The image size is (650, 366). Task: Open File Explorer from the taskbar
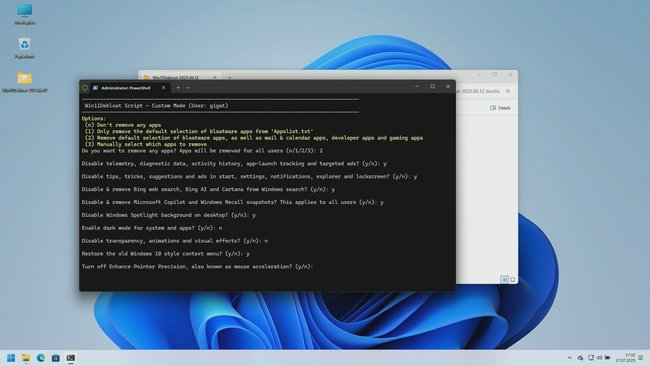26,358
